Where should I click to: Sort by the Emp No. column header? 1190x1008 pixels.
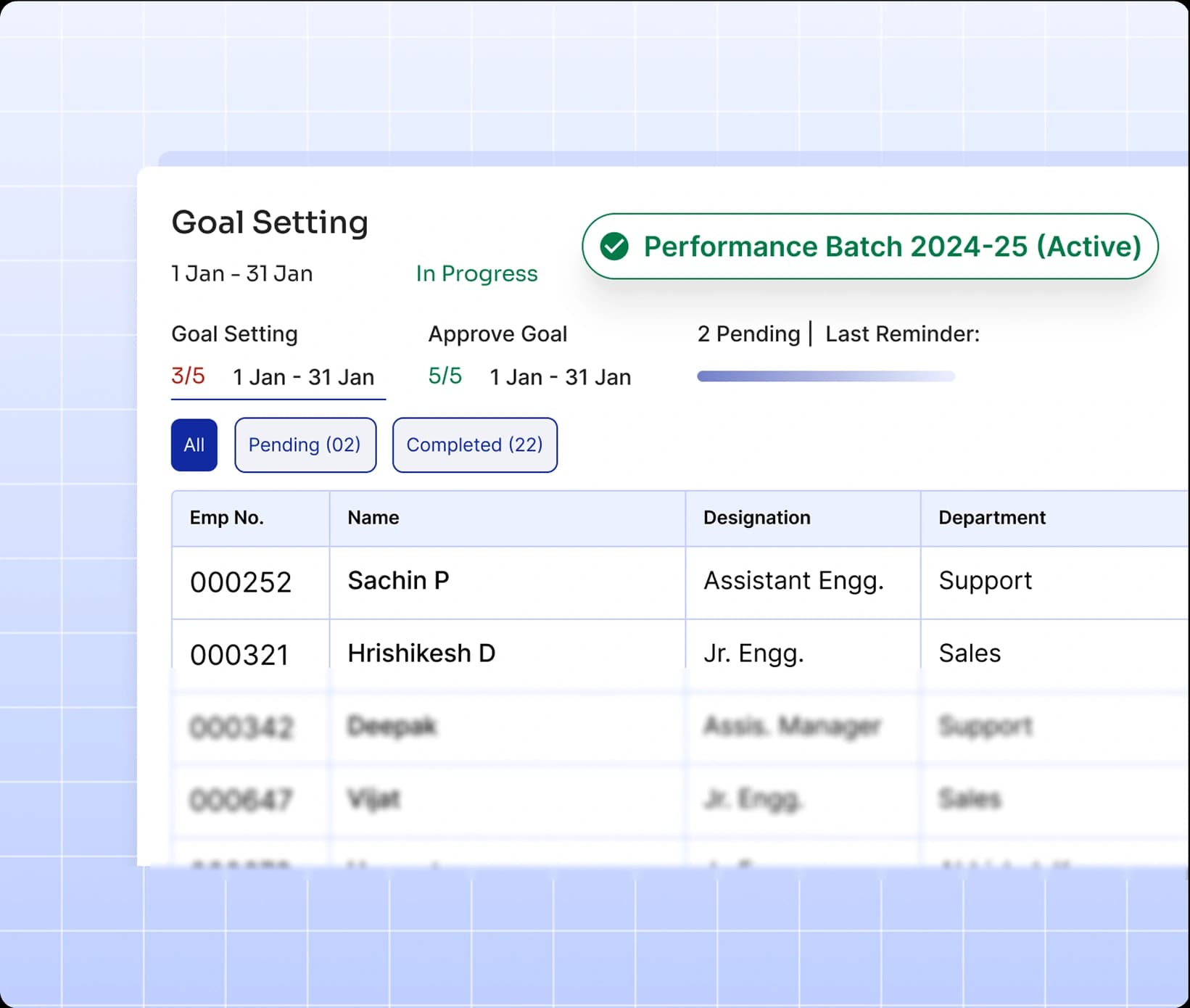(226, 518)
